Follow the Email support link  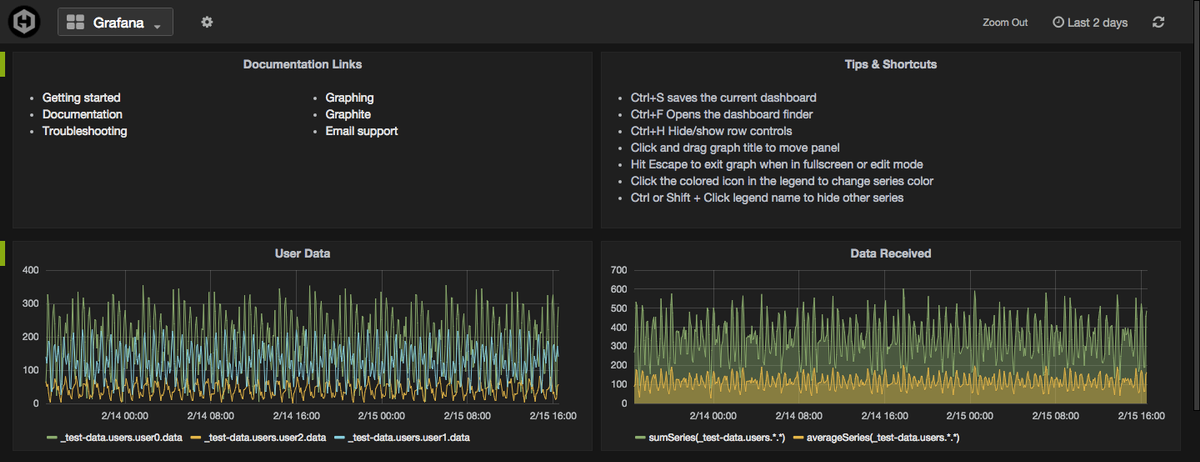point(361,131)
